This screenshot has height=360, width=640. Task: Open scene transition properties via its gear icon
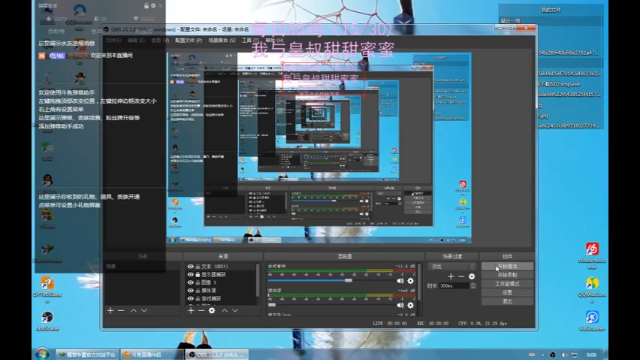tap(471, 276)
